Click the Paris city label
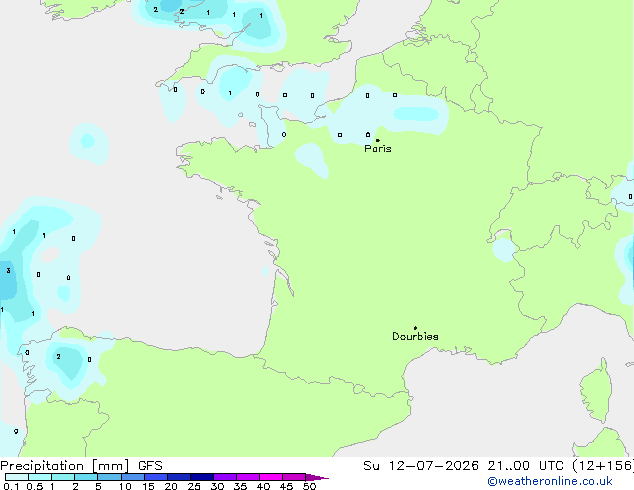This screenshot has height=490, width=634. point(378,149)
